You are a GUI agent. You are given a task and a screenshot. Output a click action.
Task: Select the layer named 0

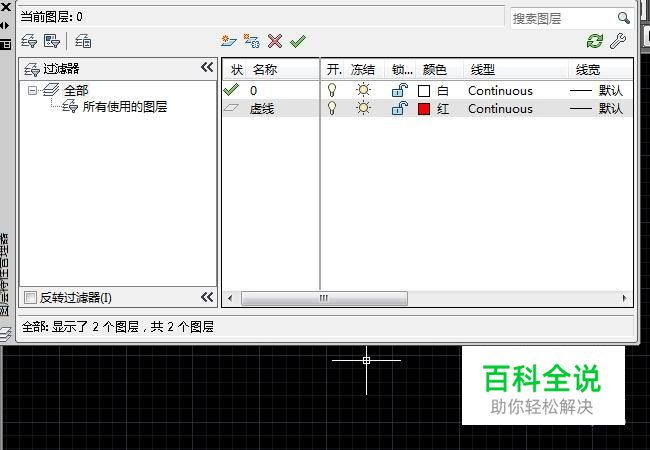pyautogui.click(x=254, y=90)
